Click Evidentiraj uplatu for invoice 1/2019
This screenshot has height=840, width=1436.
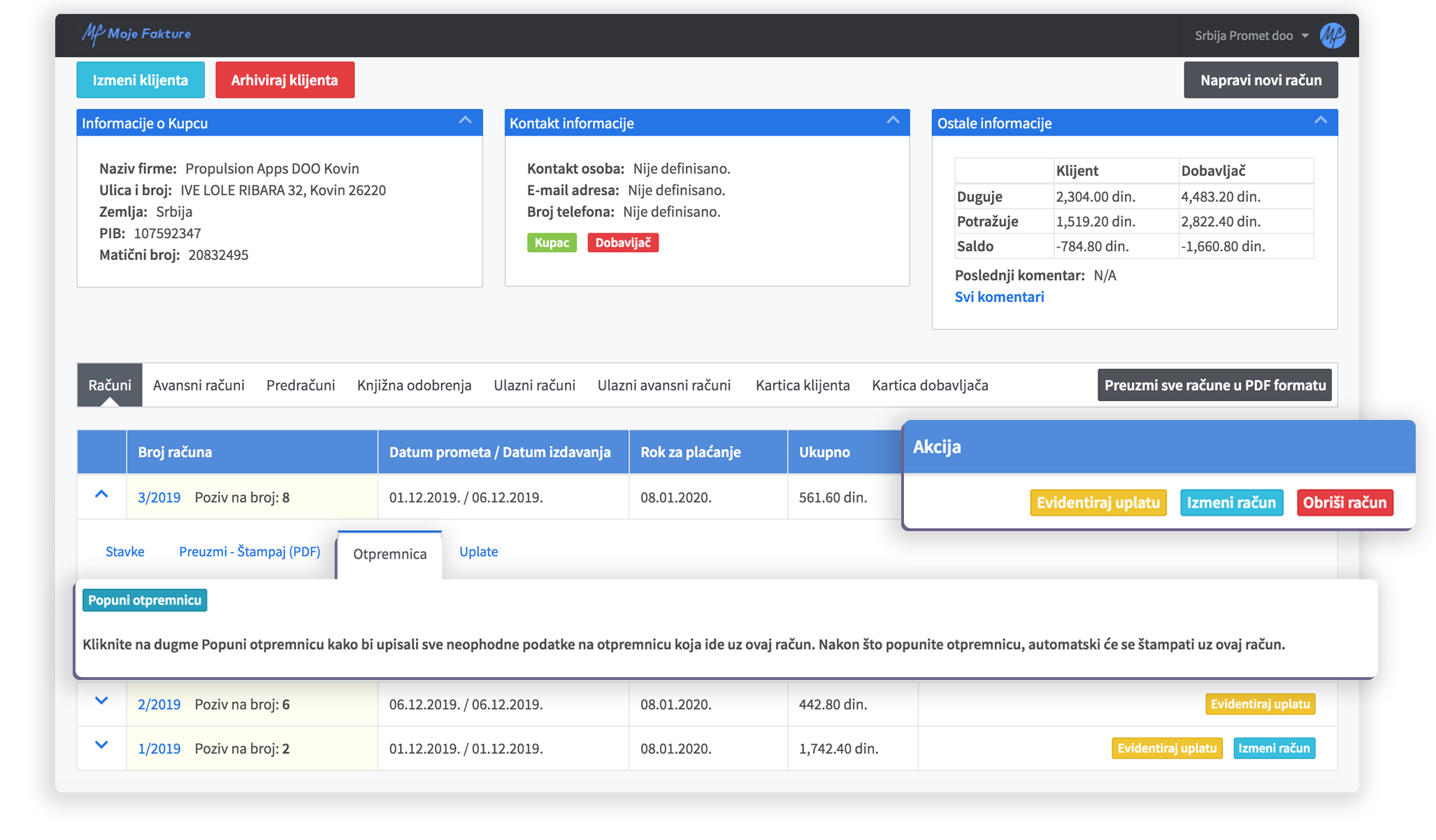click(x=1166, y=748)
